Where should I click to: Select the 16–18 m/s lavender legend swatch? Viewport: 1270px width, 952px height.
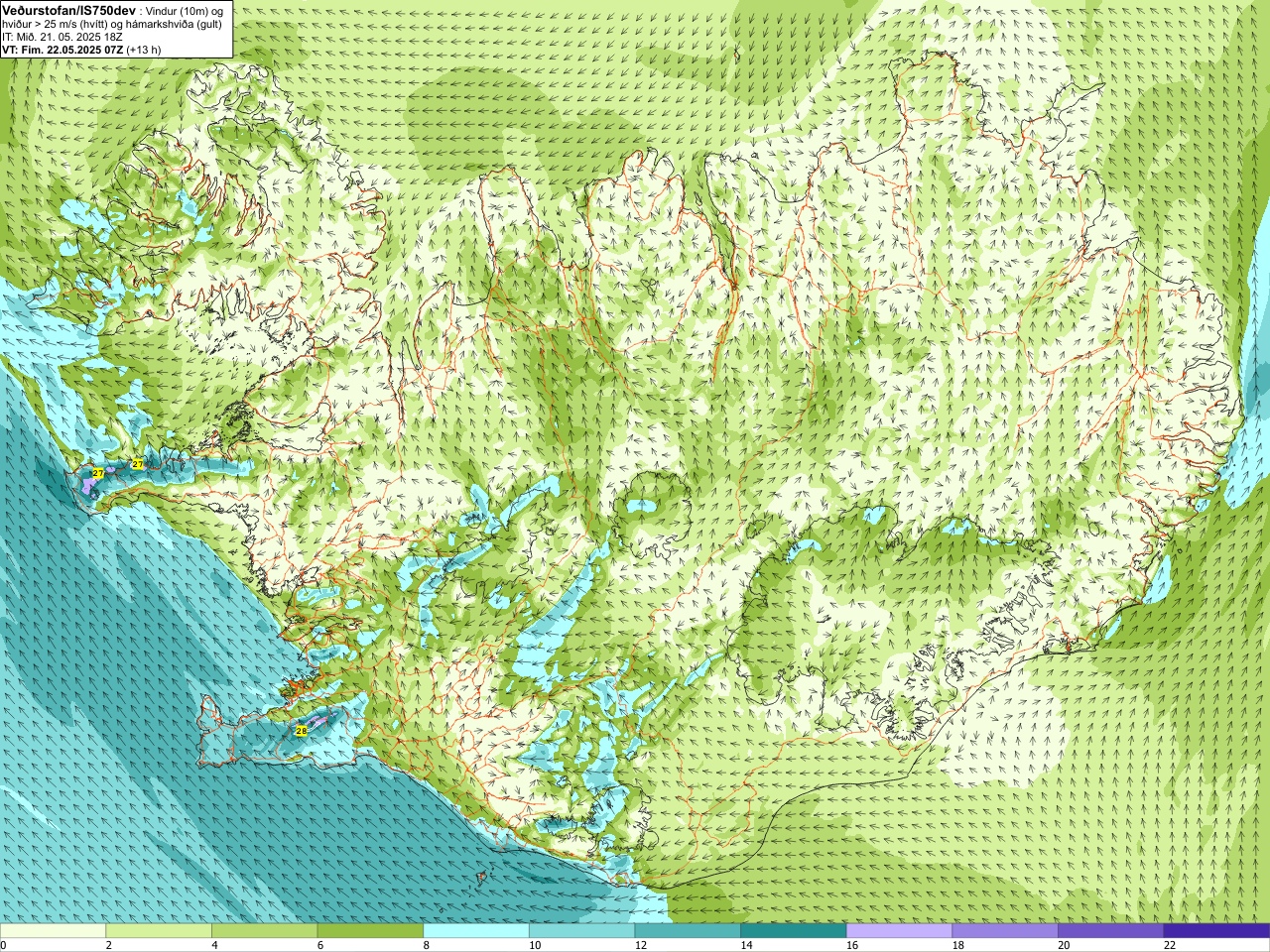pos(899,931)
